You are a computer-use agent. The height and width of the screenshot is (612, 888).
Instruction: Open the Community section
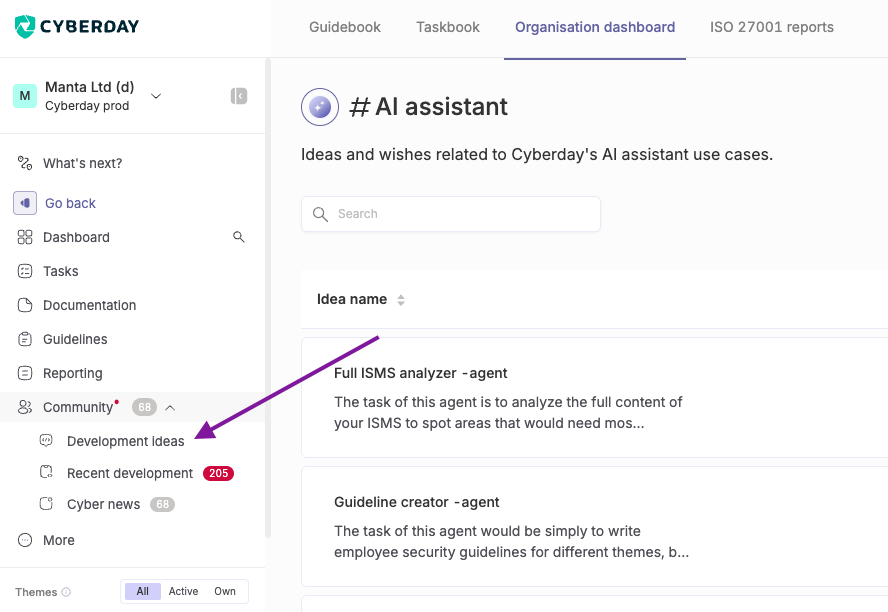click(78, 407)
